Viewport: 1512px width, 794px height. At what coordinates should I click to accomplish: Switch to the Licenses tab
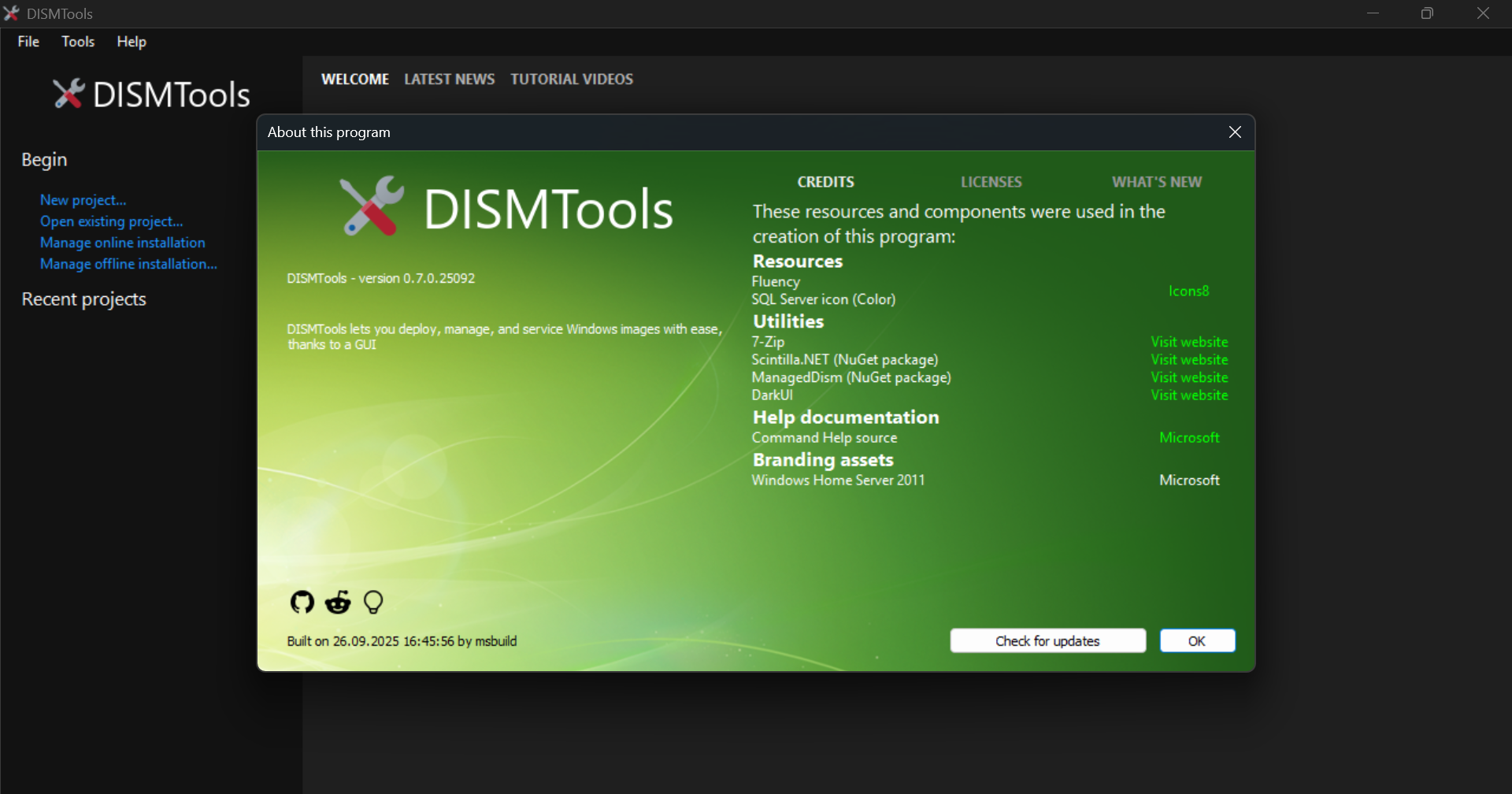(x=991, y=182)
